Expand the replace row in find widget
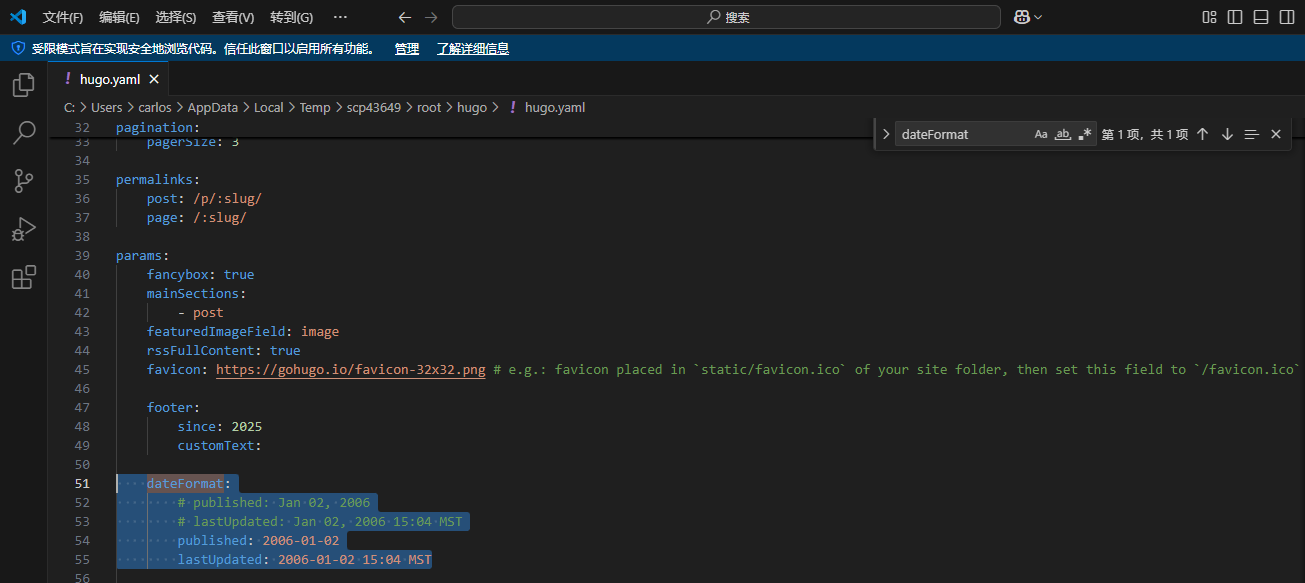Image resolution: width=1305 pixels, height=583 pixels. point(885,134)
